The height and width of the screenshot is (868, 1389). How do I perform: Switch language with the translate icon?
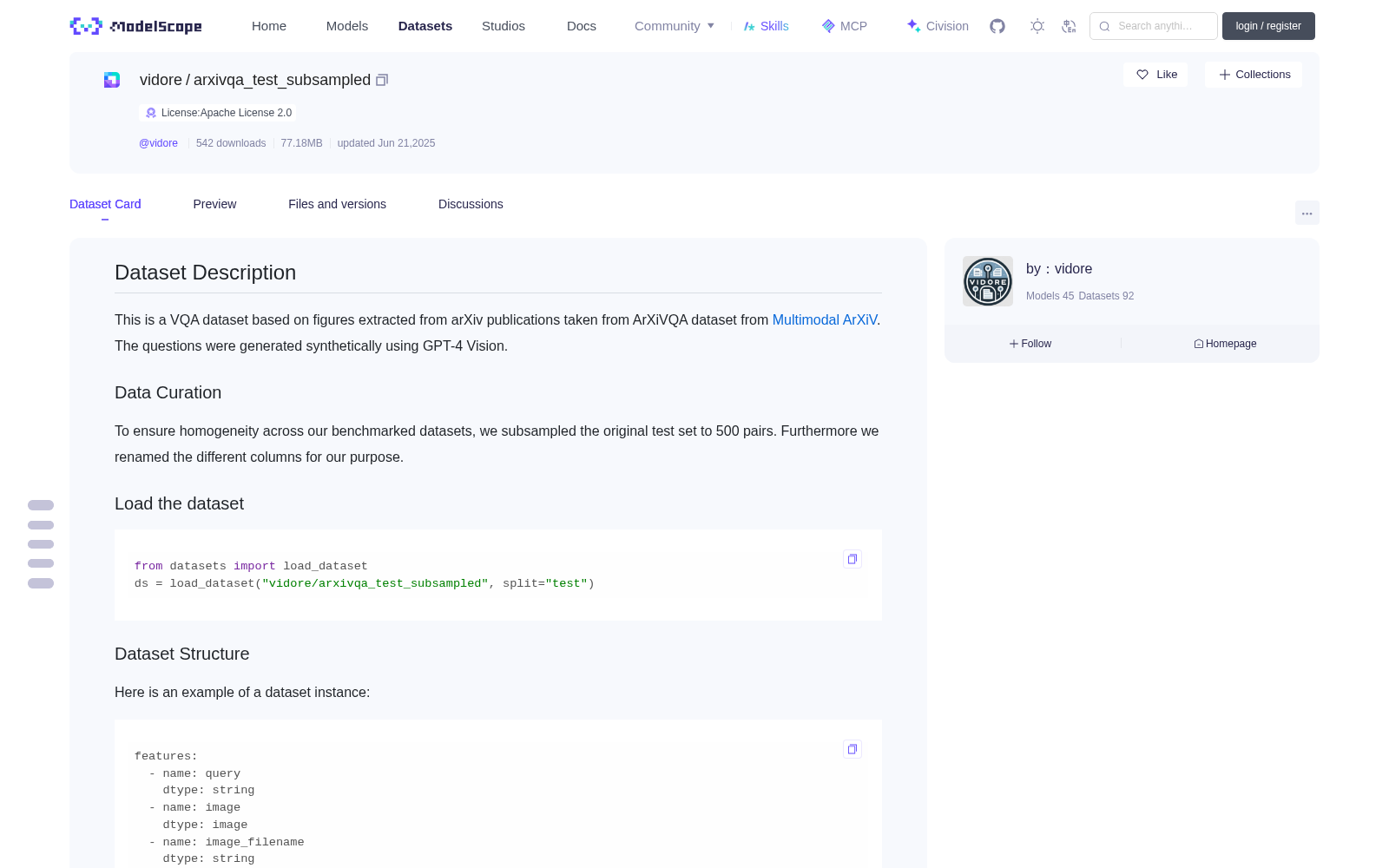(1069, 26)
